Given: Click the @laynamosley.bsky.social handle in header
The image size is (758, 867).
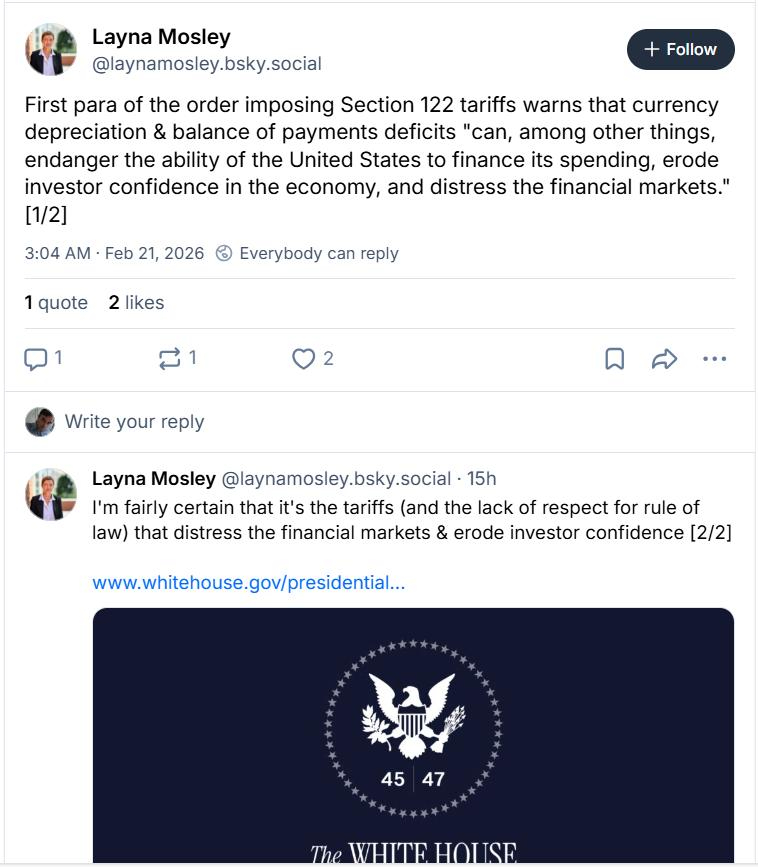Looking at the screenshot, I should 207,64.
